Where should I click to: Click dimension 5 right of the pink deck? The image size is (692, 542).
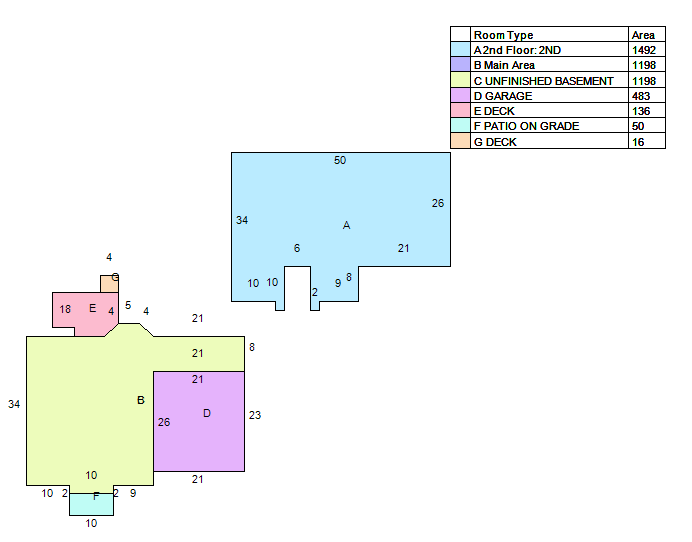(128, 305)
